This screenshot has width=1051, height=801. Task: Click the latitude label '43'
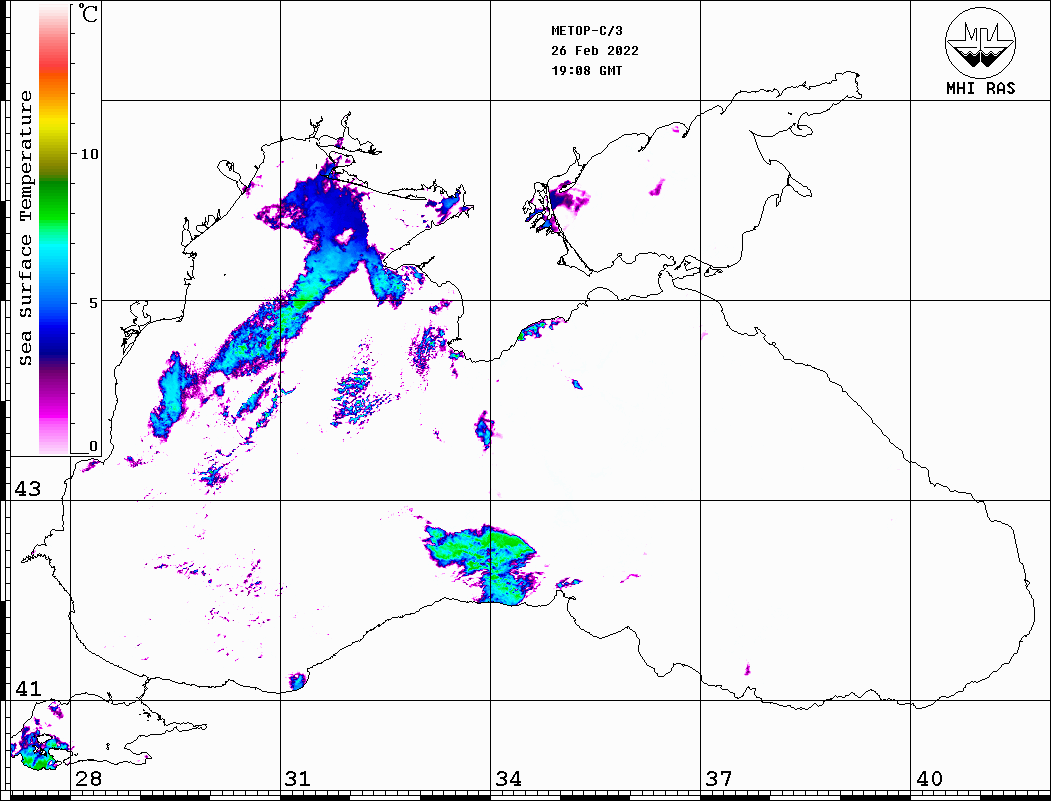tap(27, 489)
